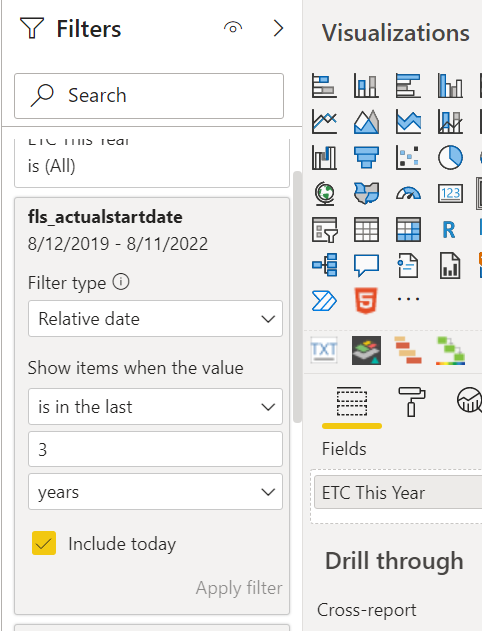Select the orange Gantt custom visual
Viewport: 482px width, 631px height.
pyautogui.click(x=408, y=351)
